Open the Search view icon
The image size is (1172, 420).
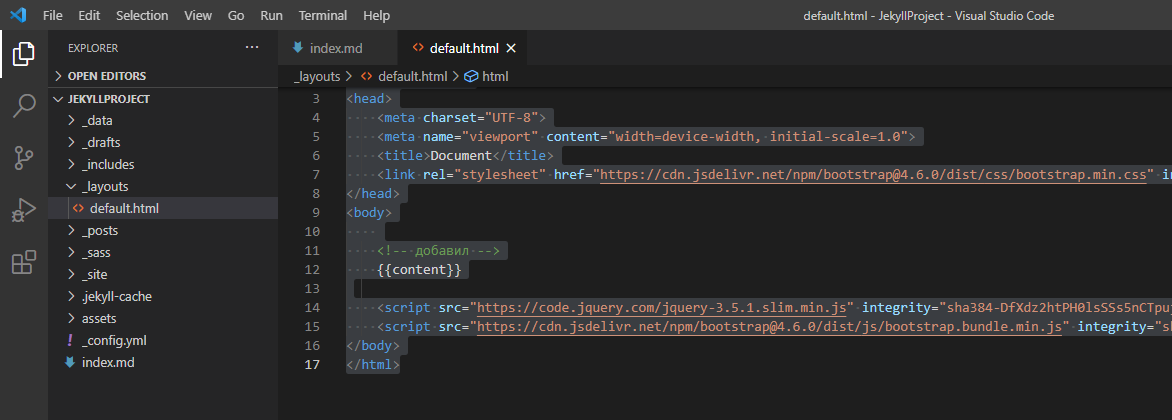(24, 106)
